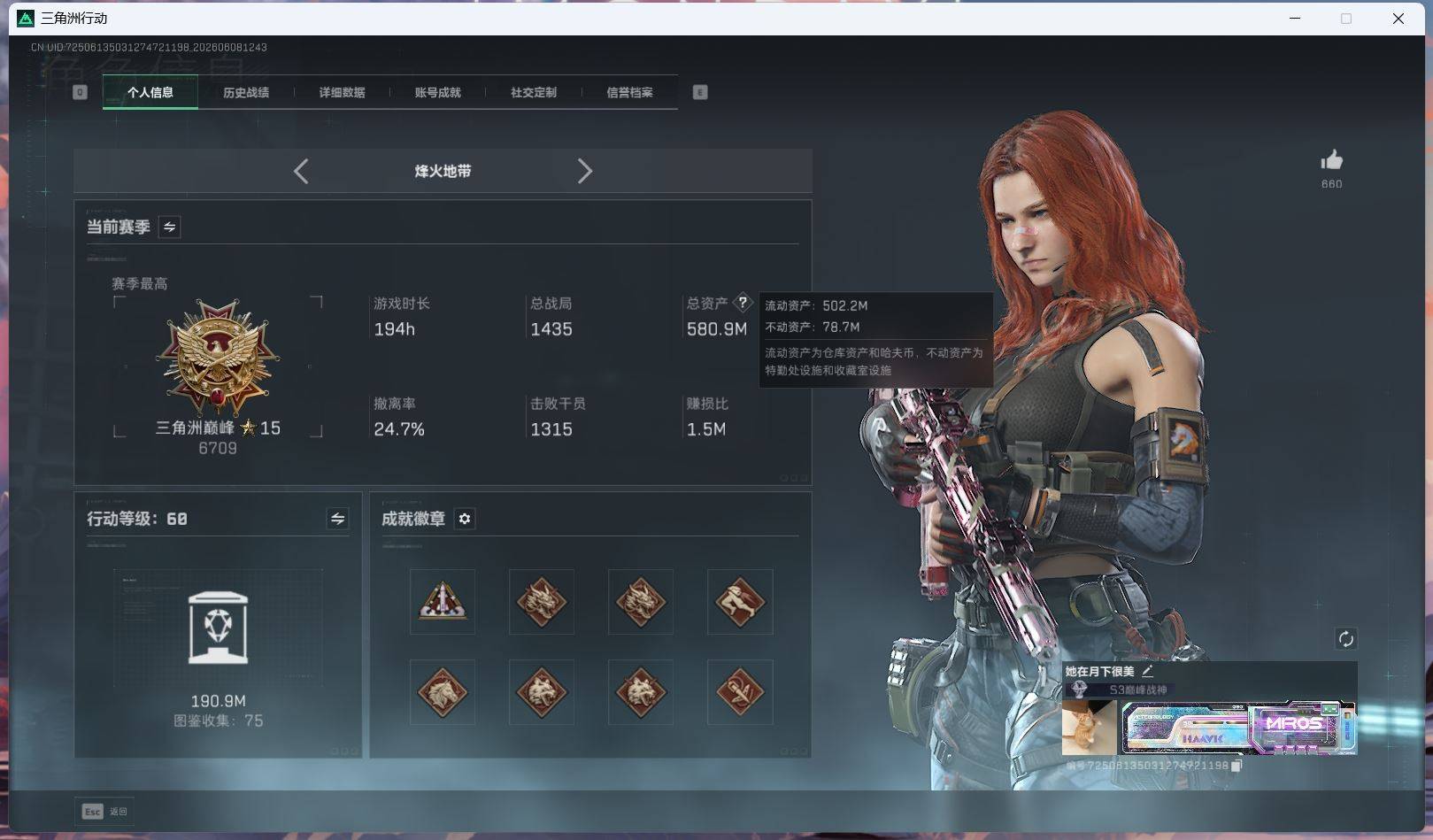The width and height of the screenshot is (1433, 840).
Task: Switch to next game mode with right arrow
Action: [584, 171]
